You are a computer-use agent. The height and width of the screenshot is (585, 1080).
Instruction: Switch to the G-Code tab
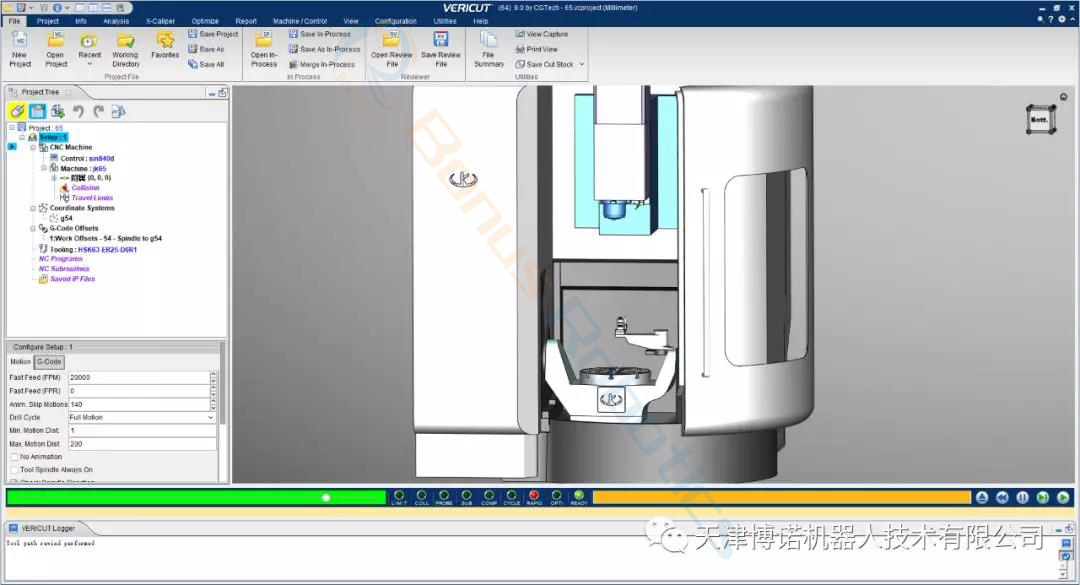coord(50,361)
